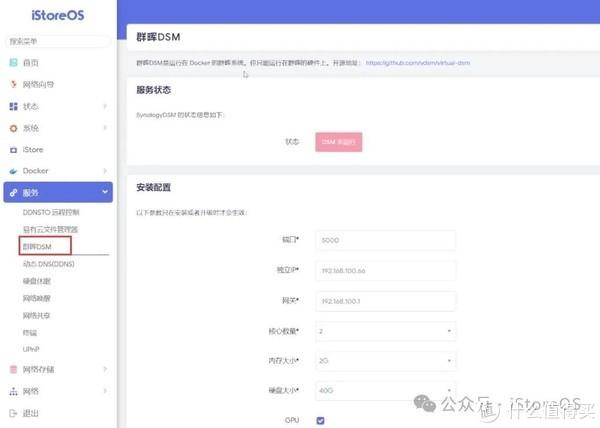Select 群晖DSM submenu item
Image resolution: width=600 pixels, height=428 pixels.
(x=37, y=247)
